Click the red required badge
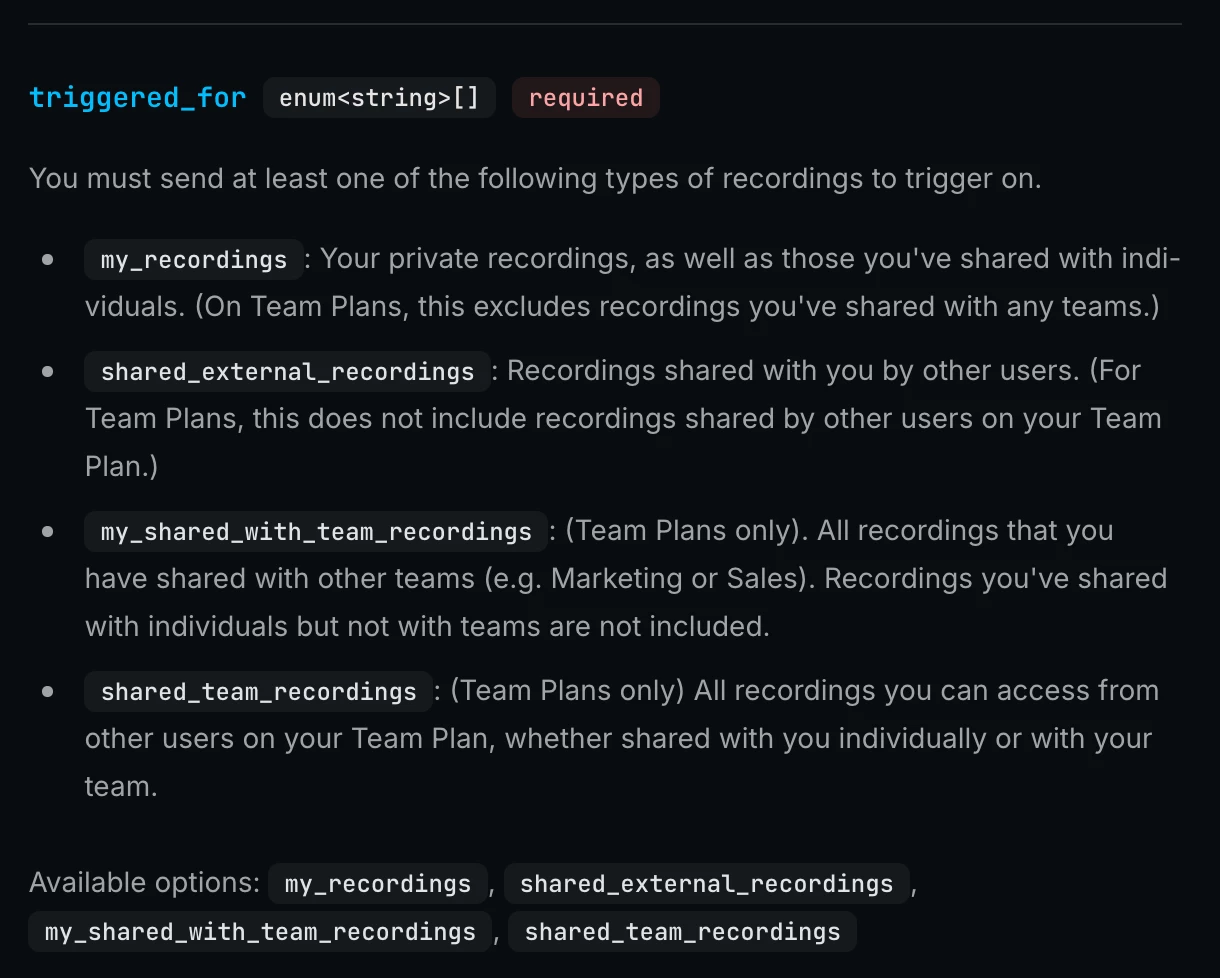This screenshot has width=1220, height=978. point(585,98)
